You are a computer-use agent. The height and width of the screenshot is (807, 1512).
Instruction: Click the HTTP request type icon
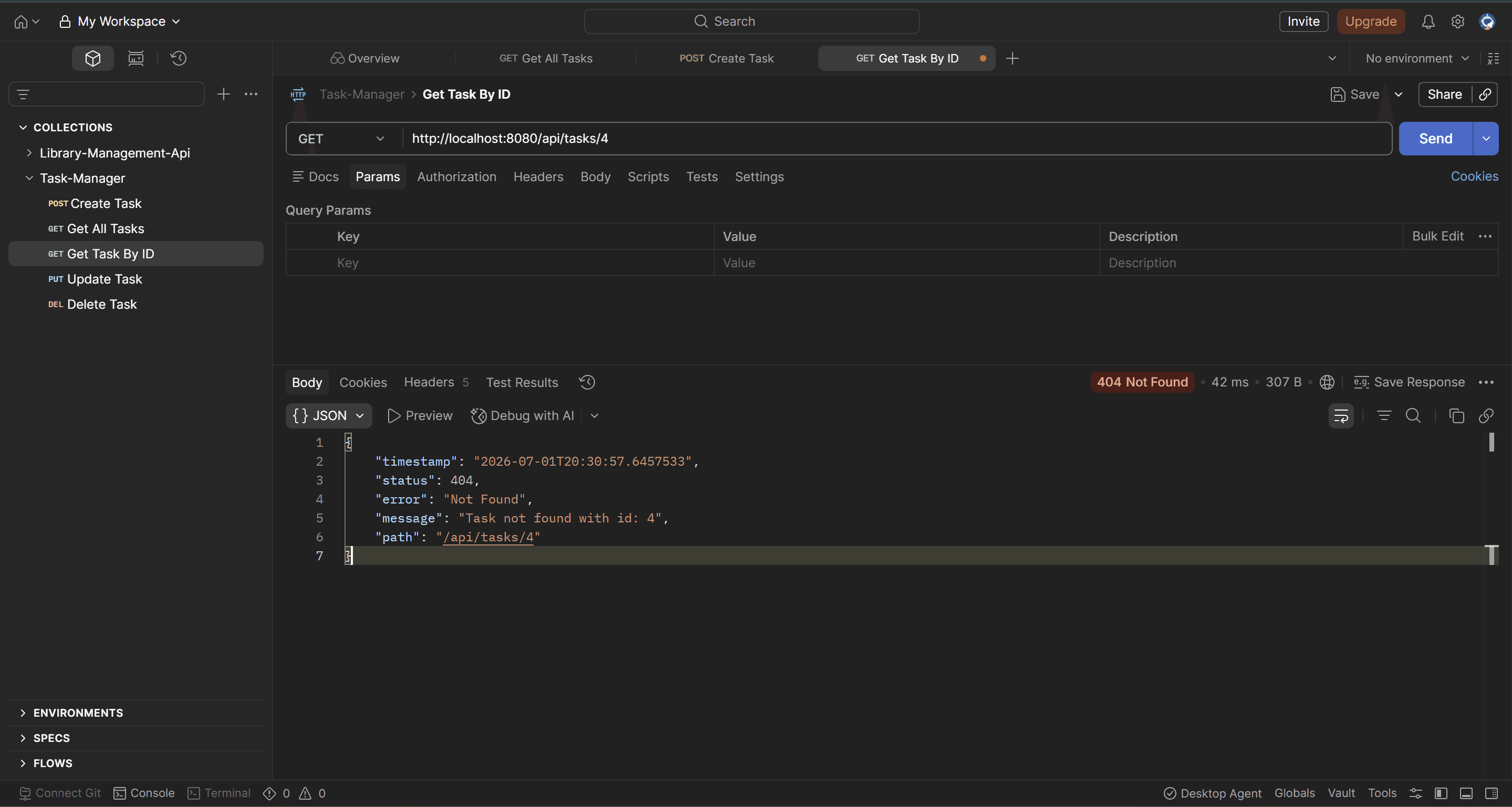point(298,94)
